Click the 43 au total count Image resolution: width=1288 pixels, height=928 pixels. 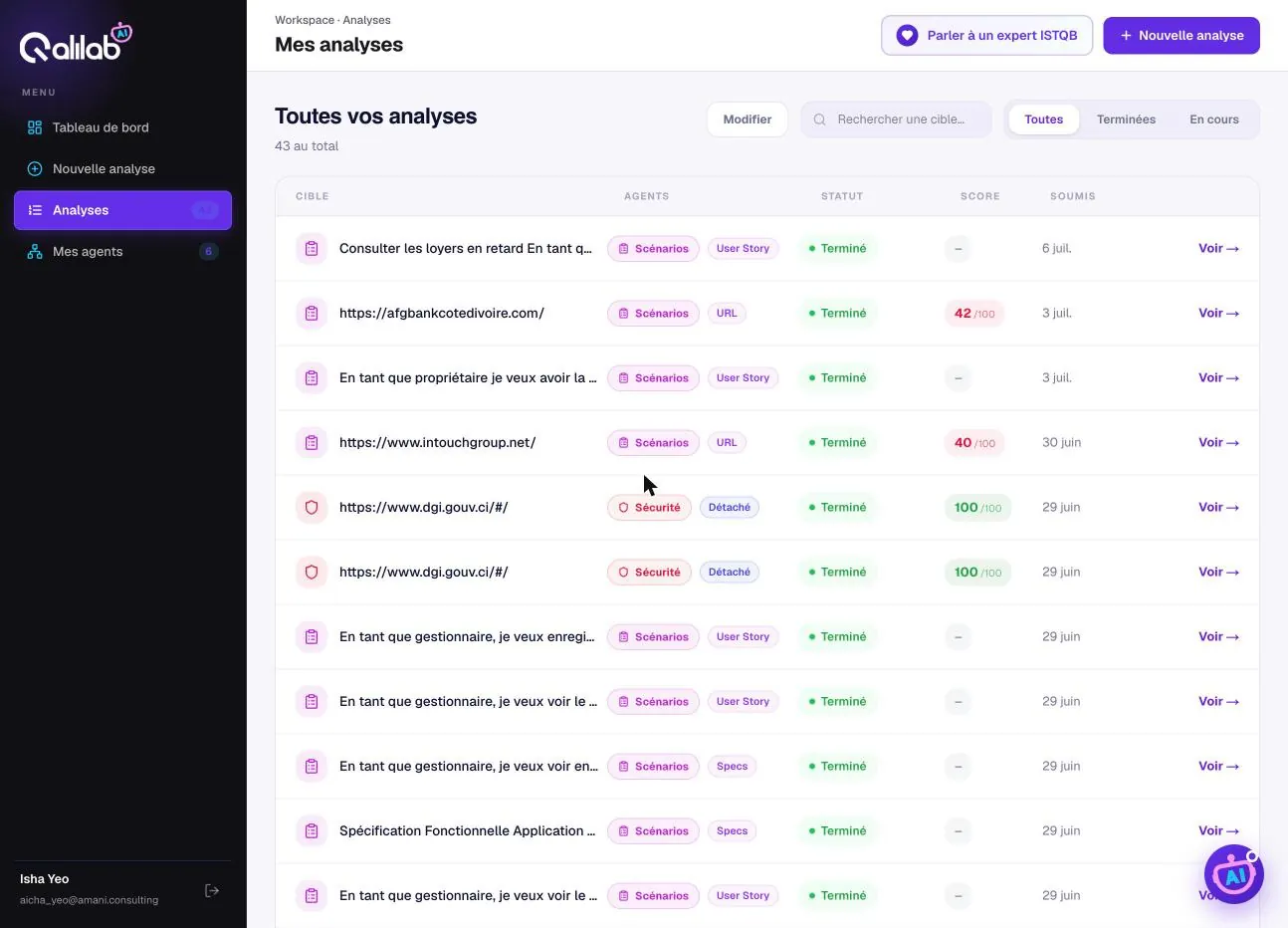[x=307, y=146]
